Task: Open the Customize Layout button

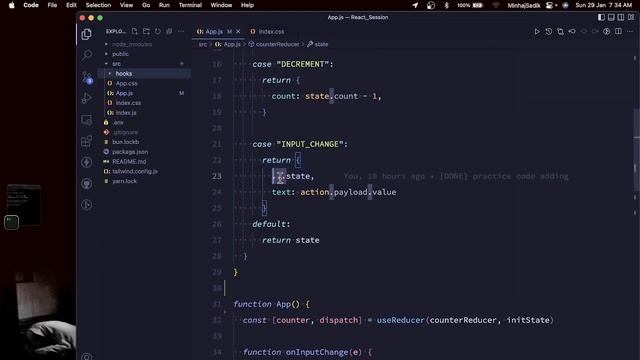Action: tap(631, 17)
